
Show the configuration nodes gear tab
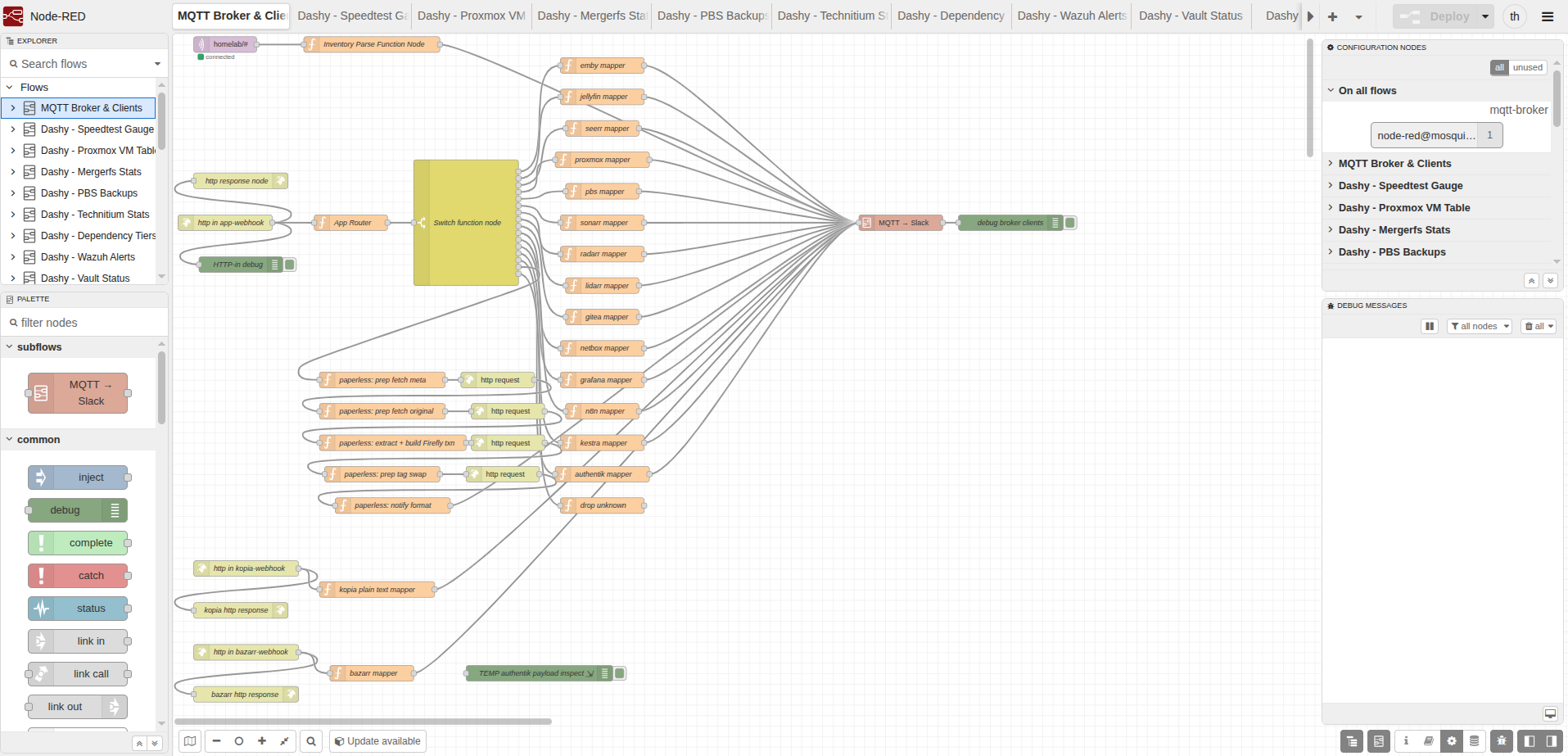click(1452, 741)
